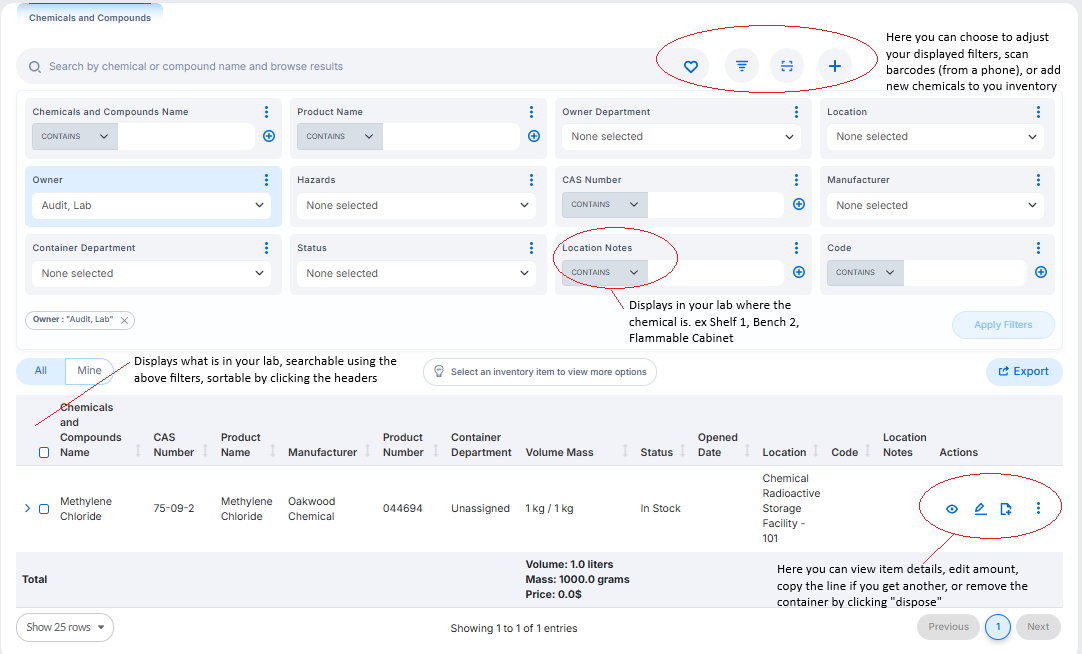
Task: Open the three-dot menu on the Hazards filter
Action: tap(531, 179)
